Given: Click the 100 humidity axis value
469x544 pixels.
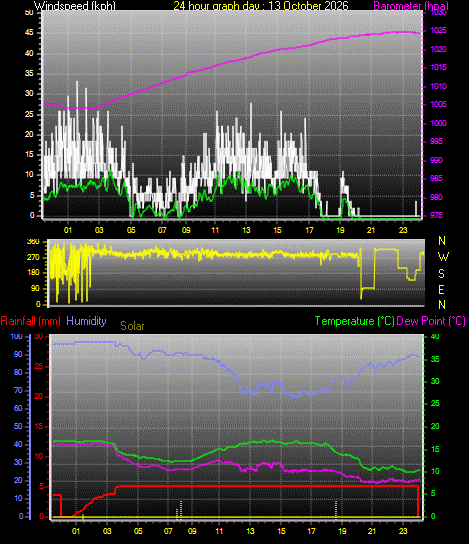Looking at the screenshot, I should click(16, 337).
